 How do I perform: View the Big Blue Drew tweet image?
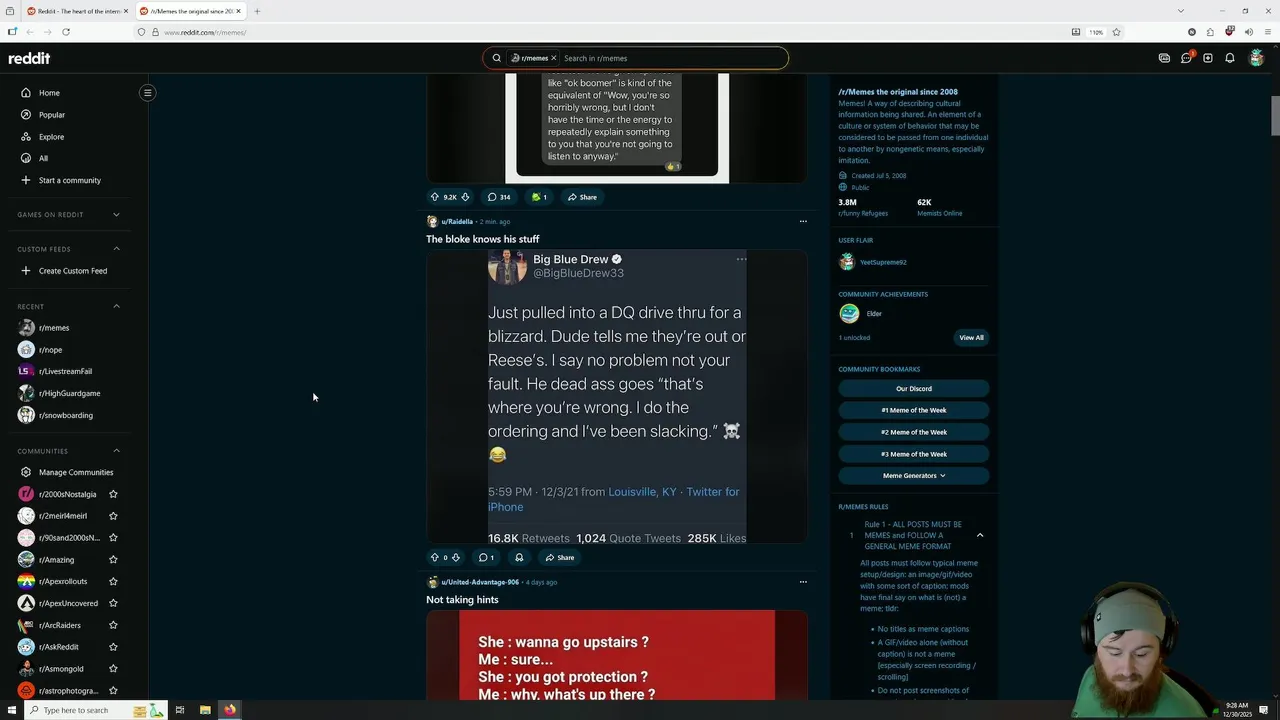tap(617, 397)
